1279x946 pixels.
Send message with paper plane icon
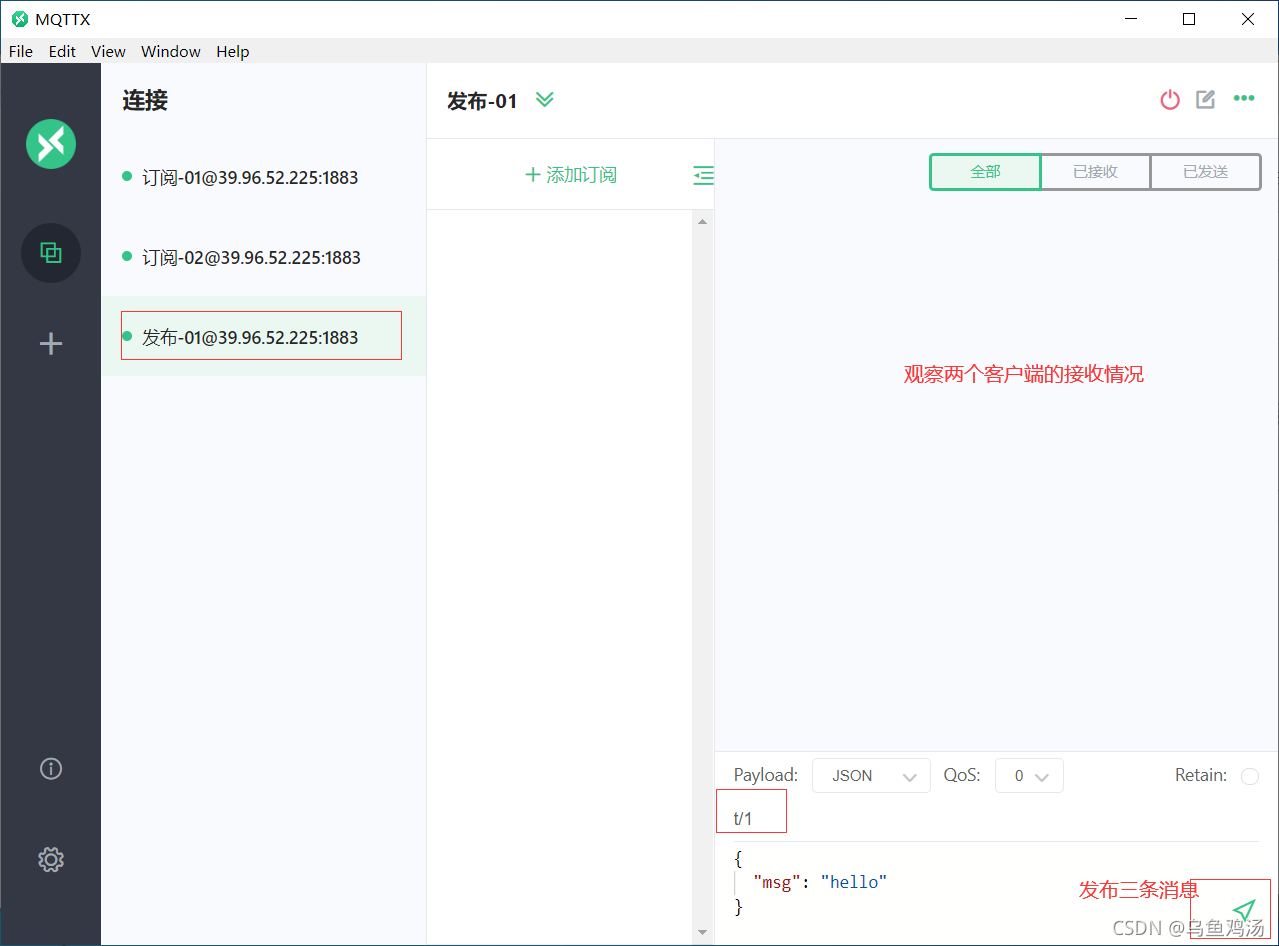point(1243,910)
